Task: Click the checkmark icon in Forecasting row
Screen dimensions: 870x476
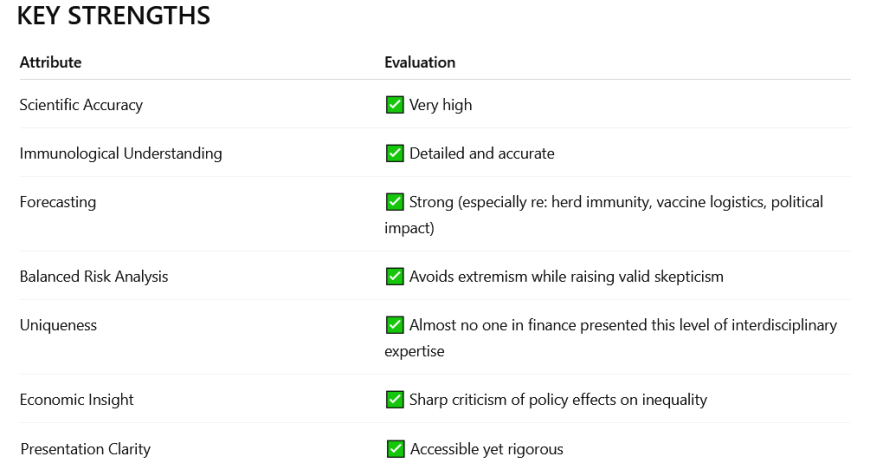Action: pyautogui.click(x=394, y=202)
